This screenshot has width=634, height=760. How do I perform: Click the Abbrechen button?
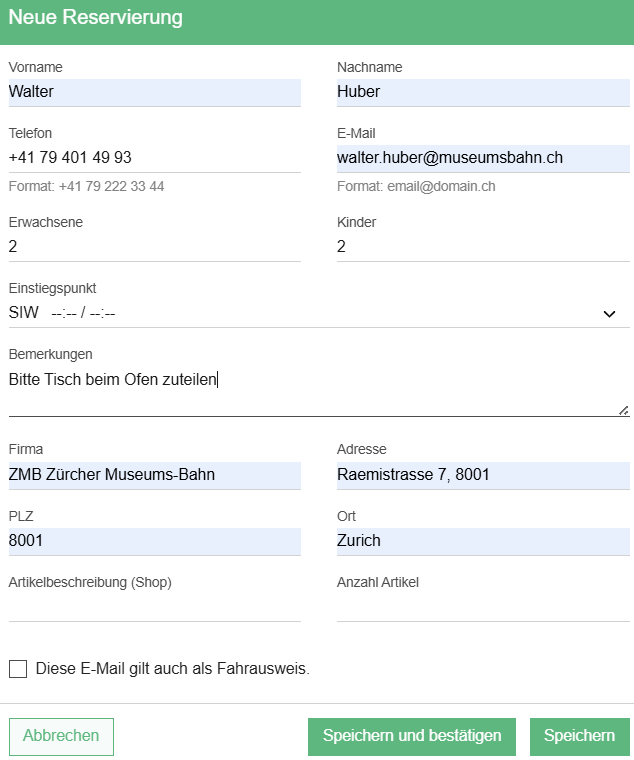click(61, 736)
